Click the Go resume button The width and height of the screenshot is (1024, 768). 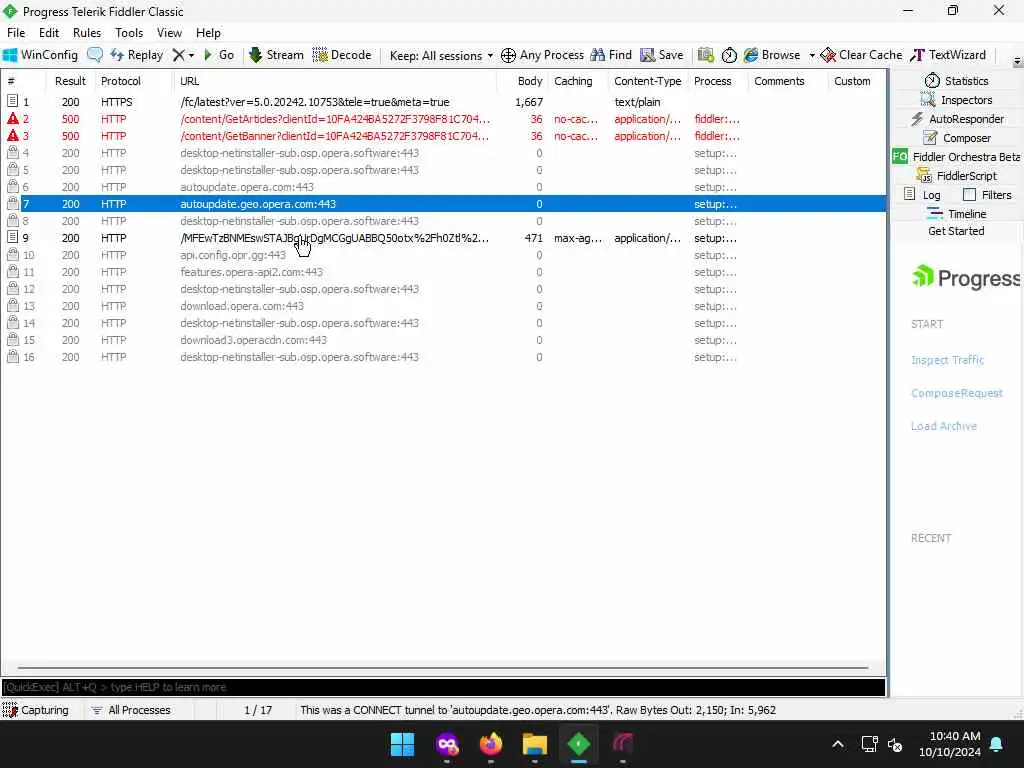(x=219, y=55)
